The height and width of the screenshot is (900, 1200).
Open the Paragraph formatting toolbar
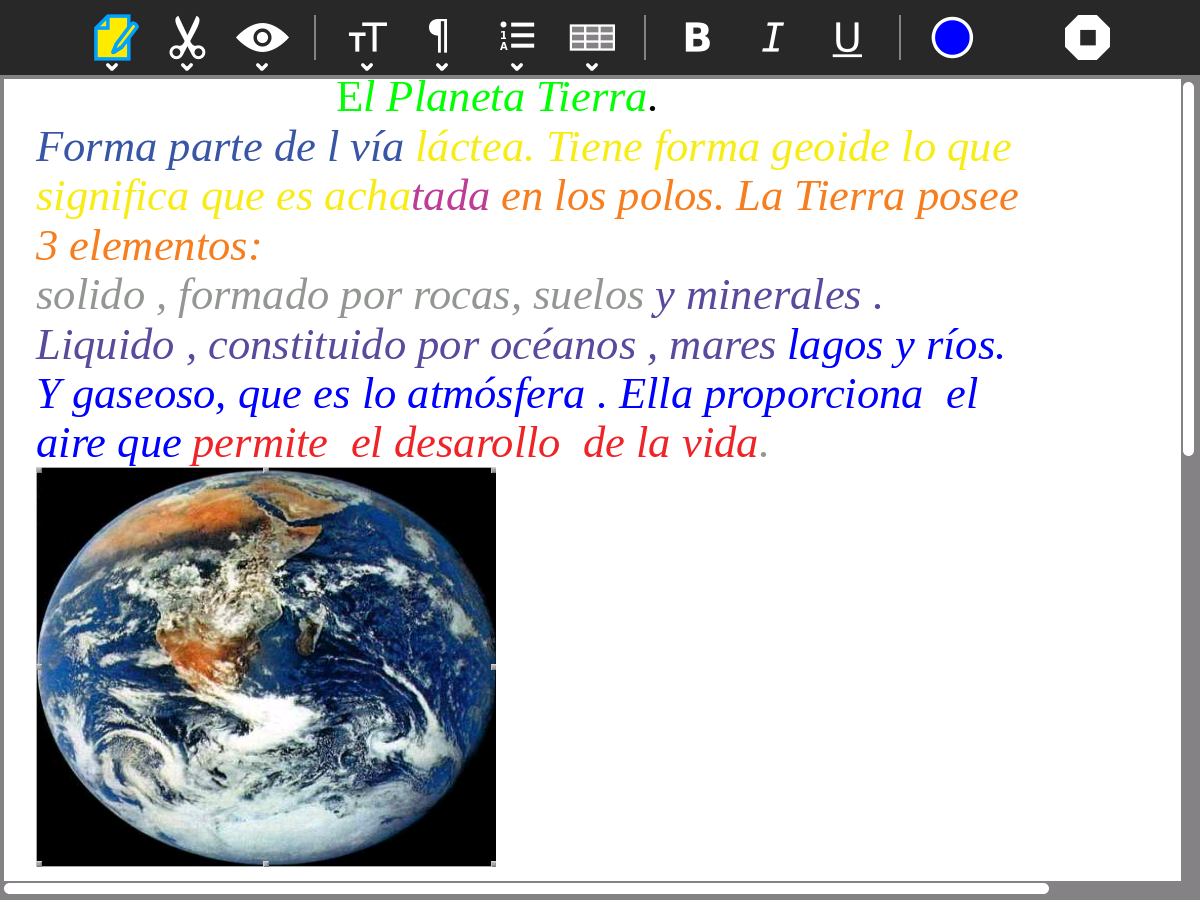pyautogui.click(x=439, y=36)
